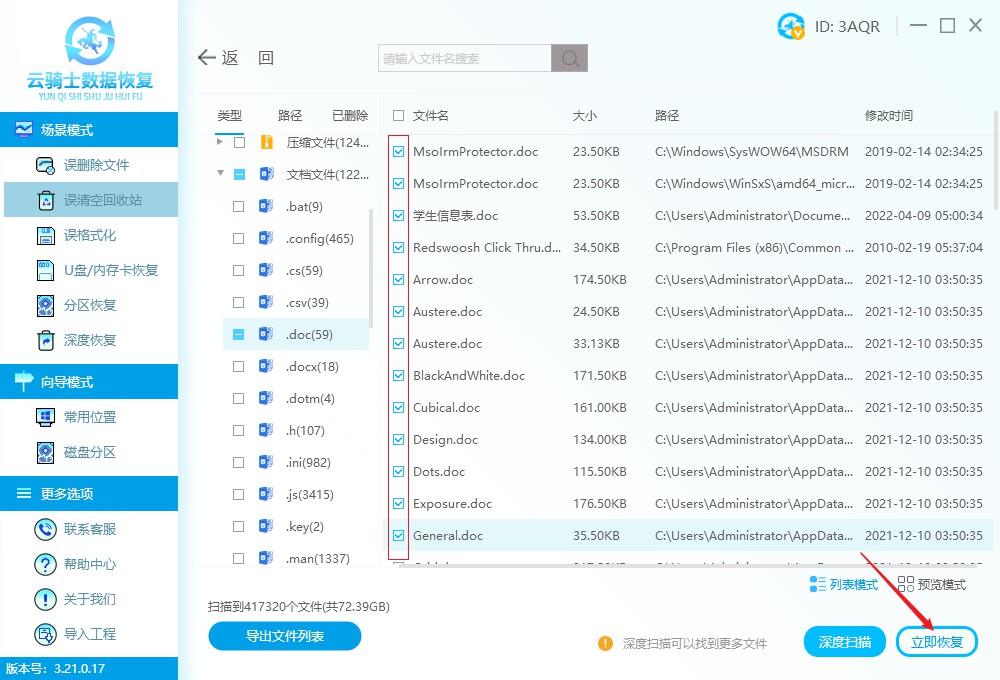Viewport: 1000px width, 680px height.
Task: Expand the 压缩文件 tree node
Action: 219,142
